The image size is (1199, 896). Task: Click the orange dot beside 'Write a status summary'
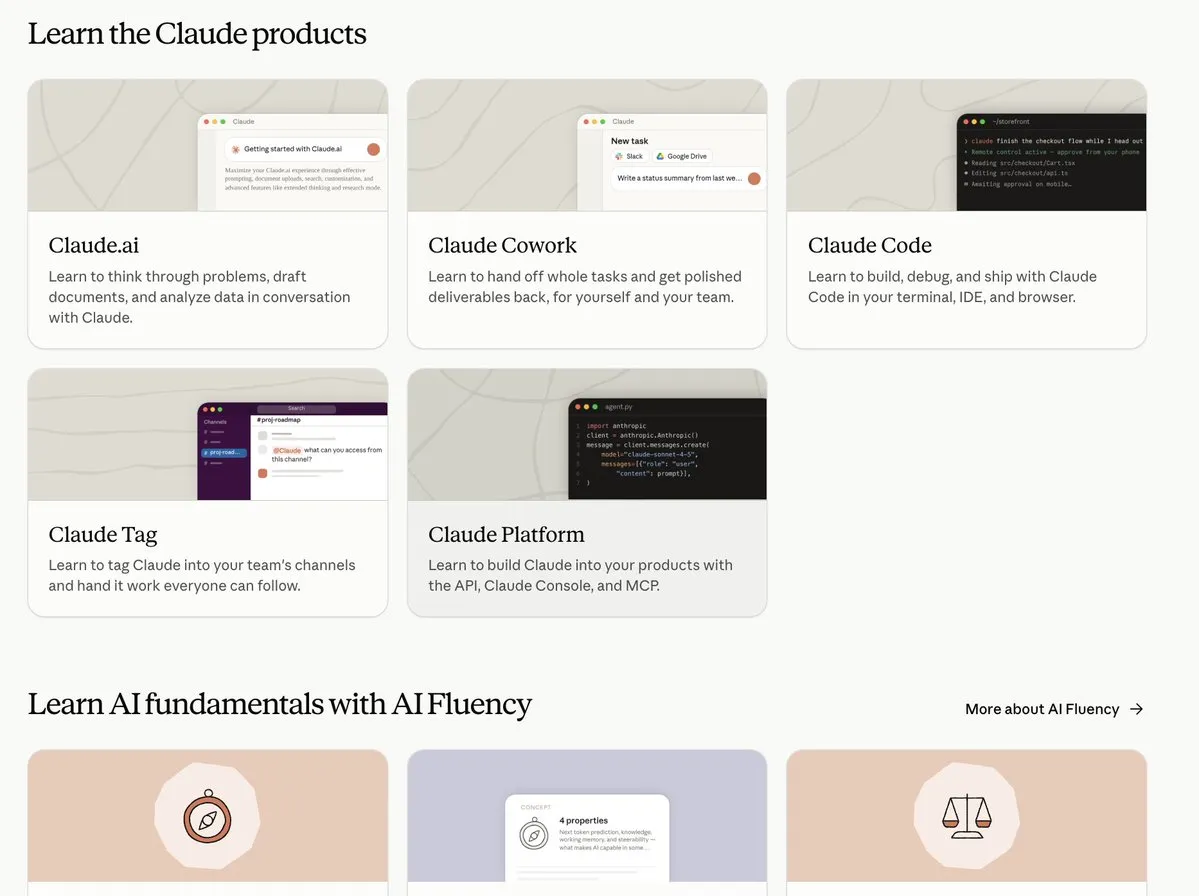click(754, 178)
